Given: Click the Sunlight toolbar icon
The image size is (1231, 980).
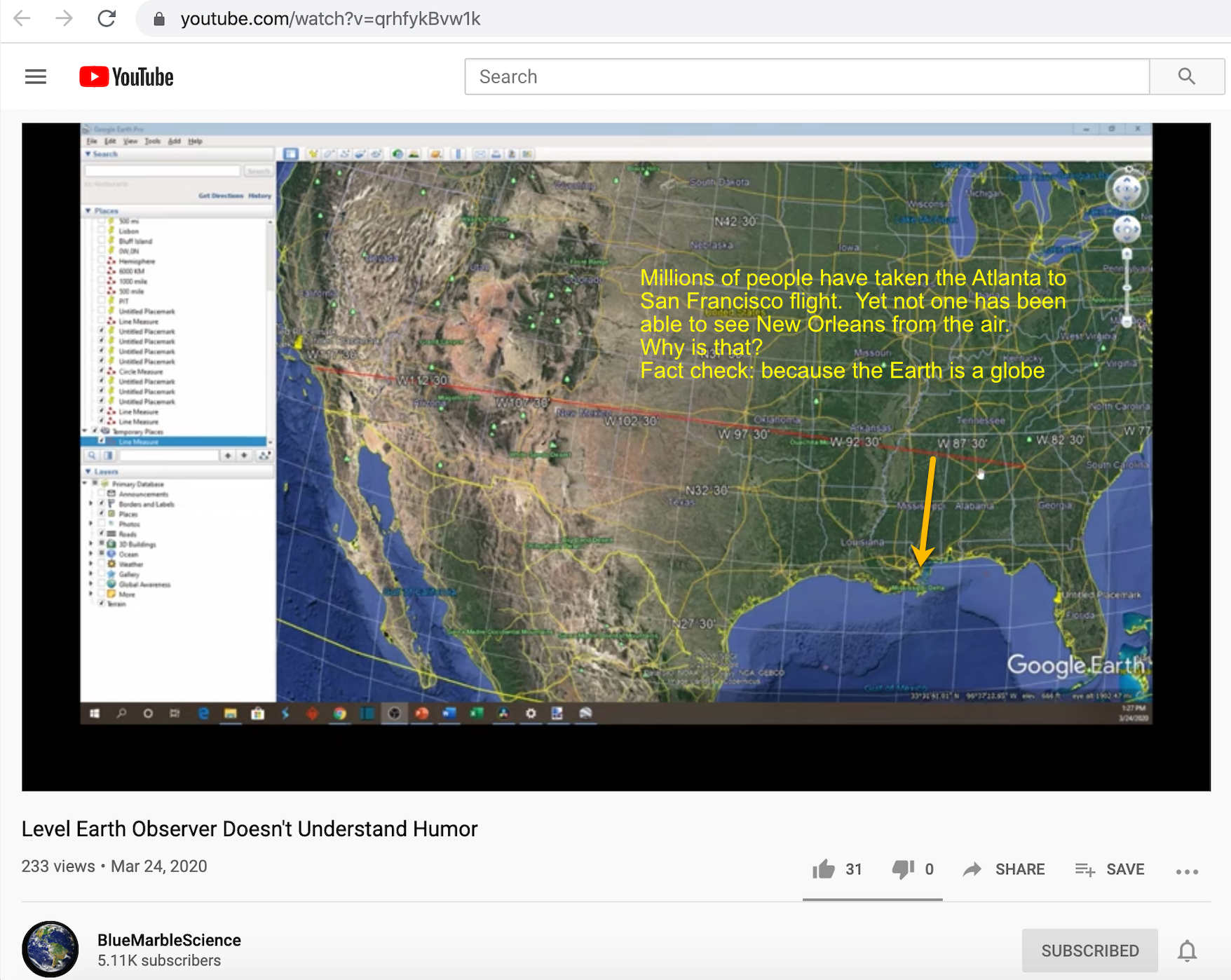Looking at the screenshot, I should point(413,154).
